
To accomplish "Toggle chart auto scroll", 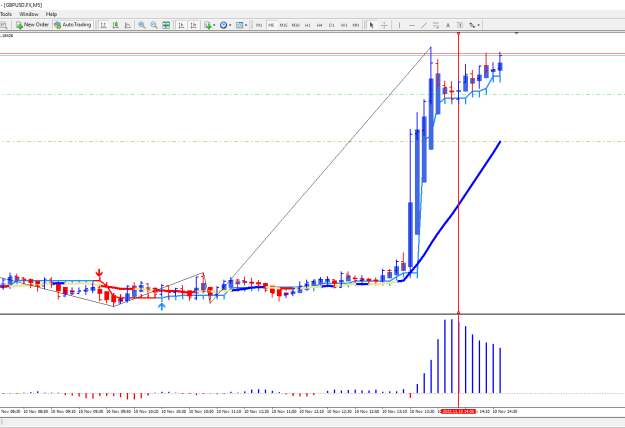I will (x=181, y=25).
